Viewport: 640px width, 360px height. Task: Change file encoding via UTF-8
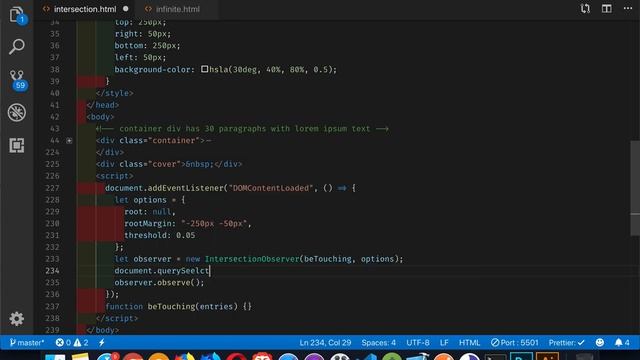pyautogui.click(x=418, y=342)
